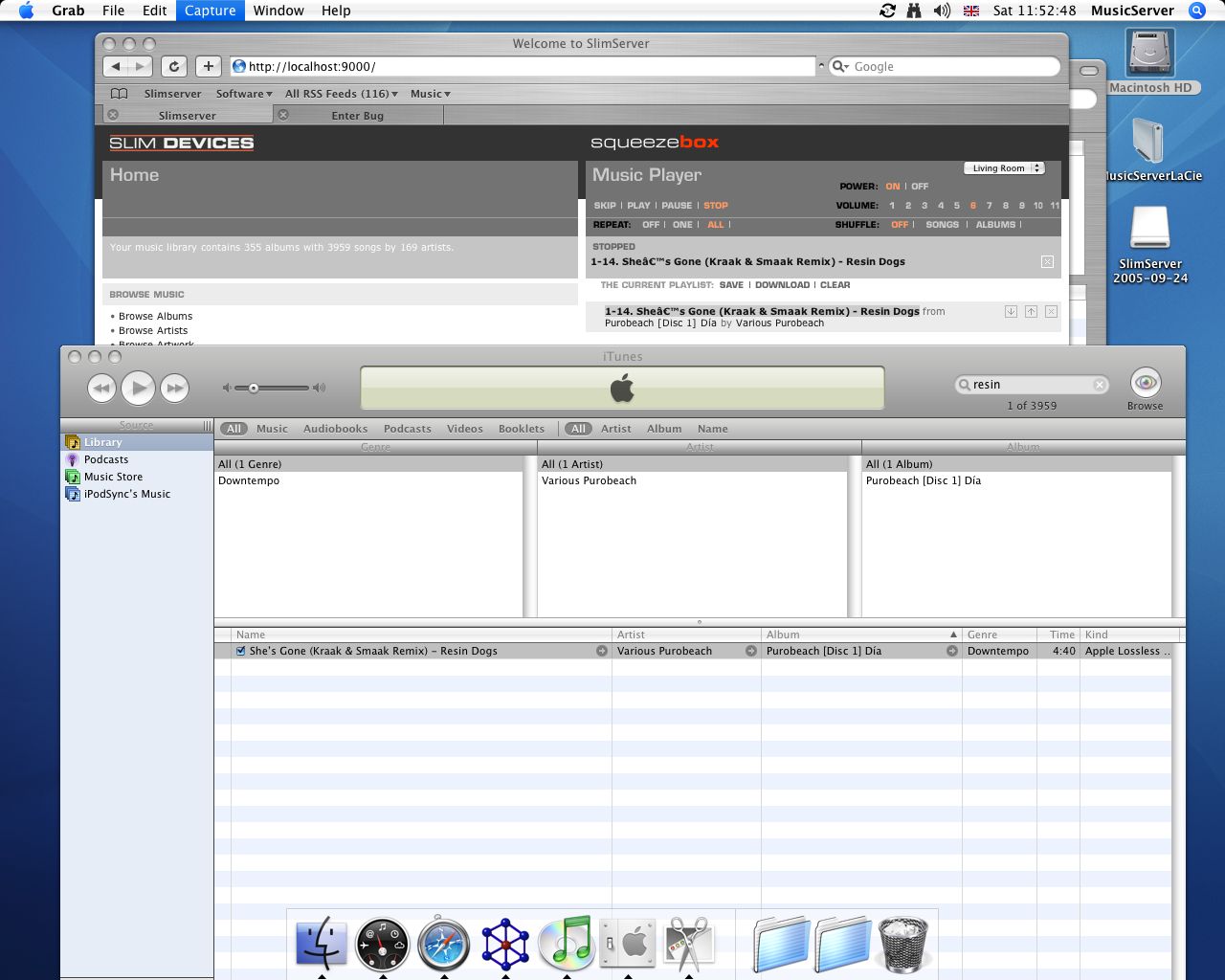Click the iTunes Browse eye icon
This screenshot has height=980, width=1225.
(x=1145, y=384)
